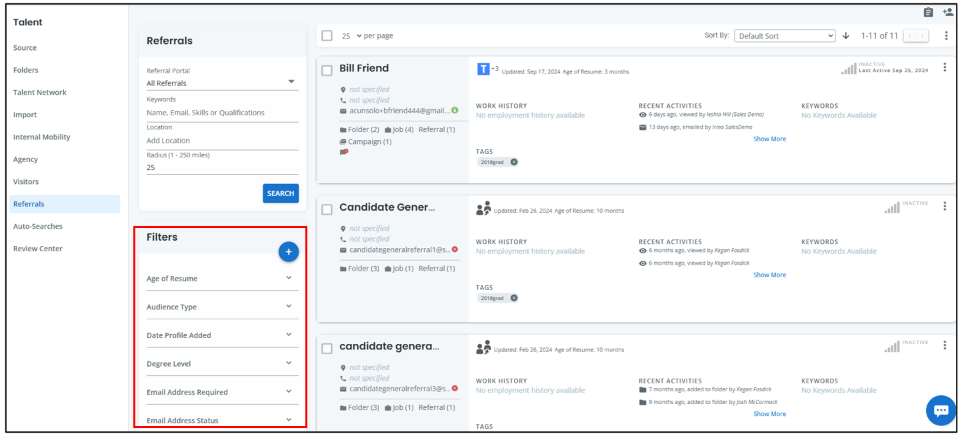
Task: Click Show More on Bill Friend activities
Action: pyautogui.click(x=769, y=139)
